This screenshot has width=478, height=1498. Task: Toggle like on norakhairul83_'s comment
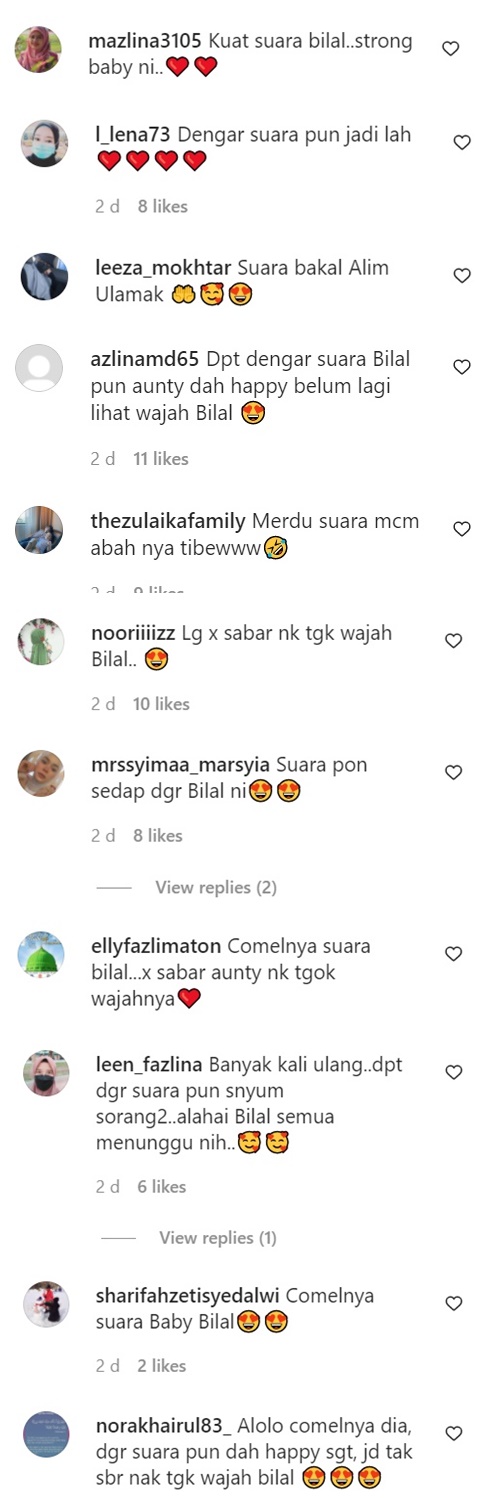[454, 1433]
